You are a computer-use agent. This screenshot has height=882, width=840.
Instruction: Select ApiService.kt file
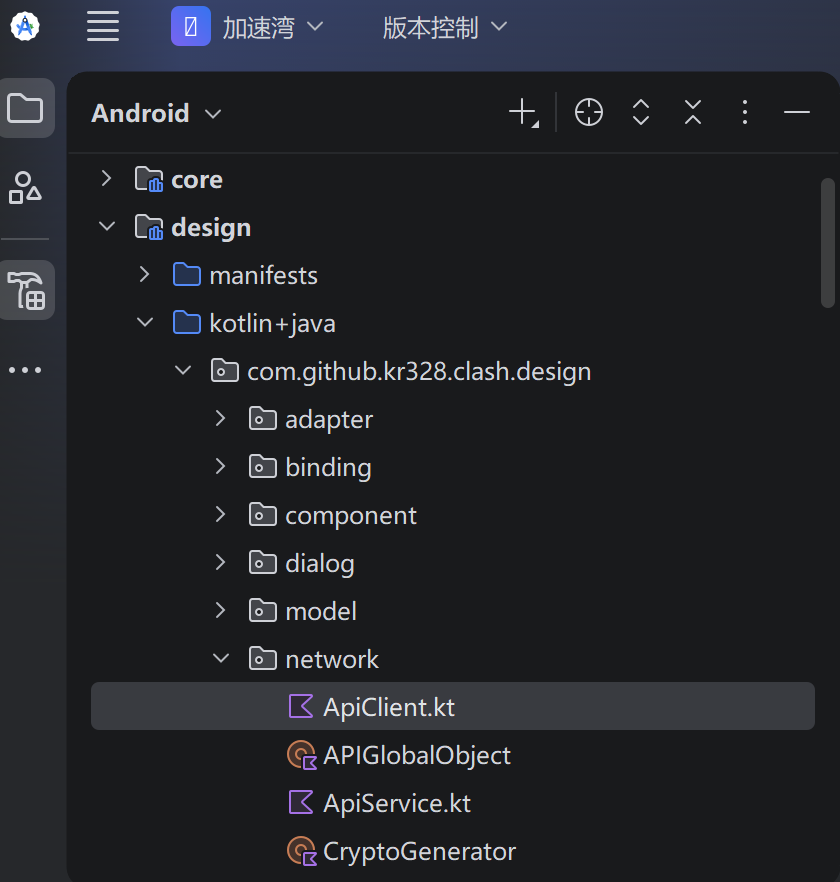tap(397, 803)
